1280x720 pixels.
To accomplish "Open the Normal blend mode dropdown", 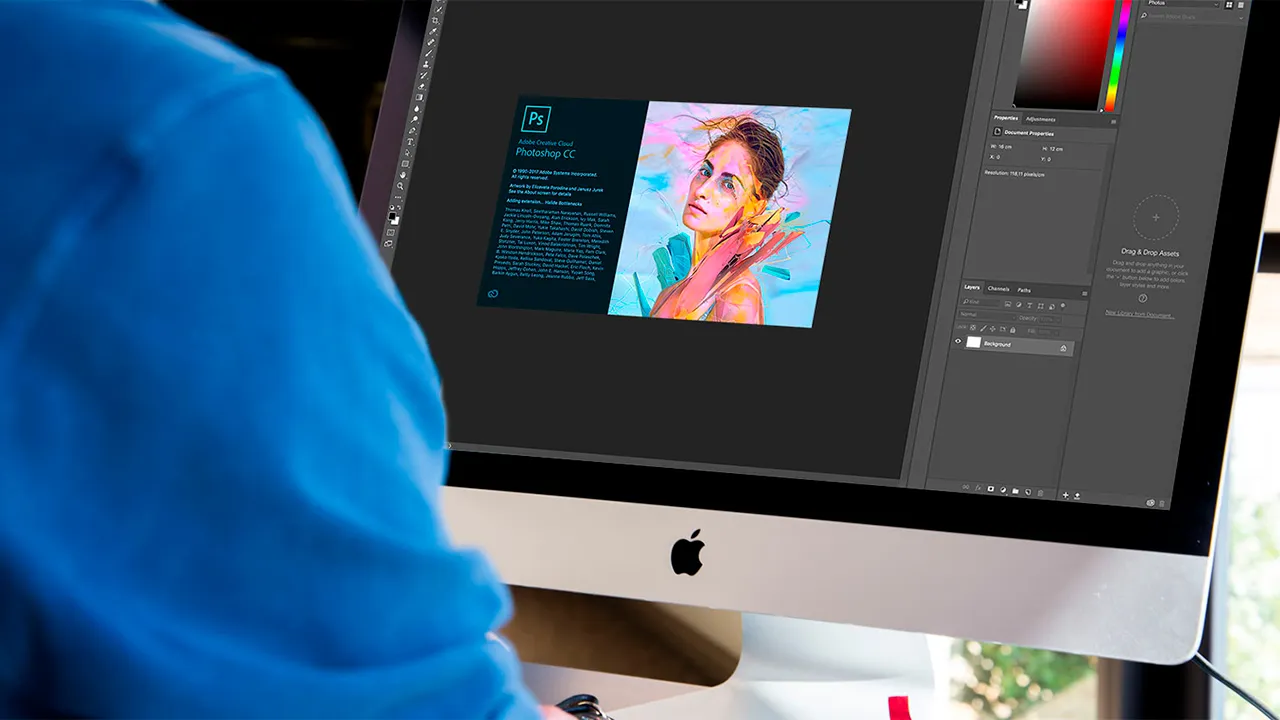I will coord(987,316).
